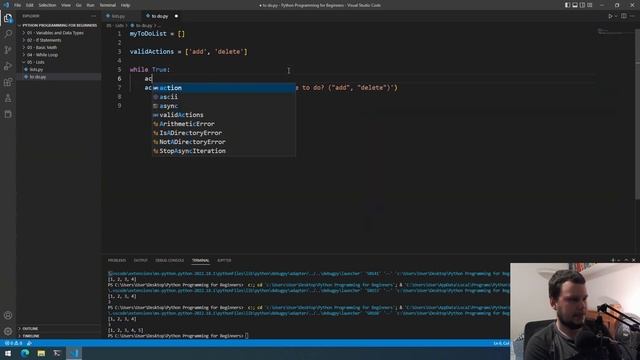Open the Help menu
640x360 pixels.
point(125,5)
